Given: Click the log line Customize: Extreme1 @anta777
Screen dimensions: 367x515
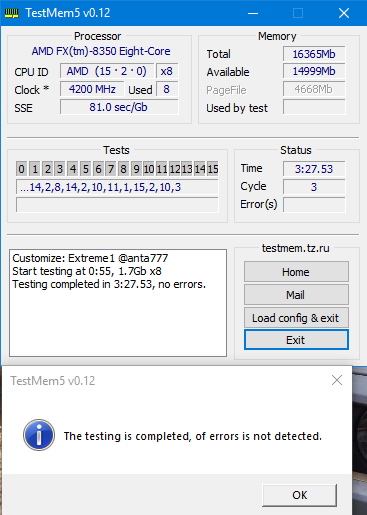Looking at the screenshot, I should pos(90,258).
